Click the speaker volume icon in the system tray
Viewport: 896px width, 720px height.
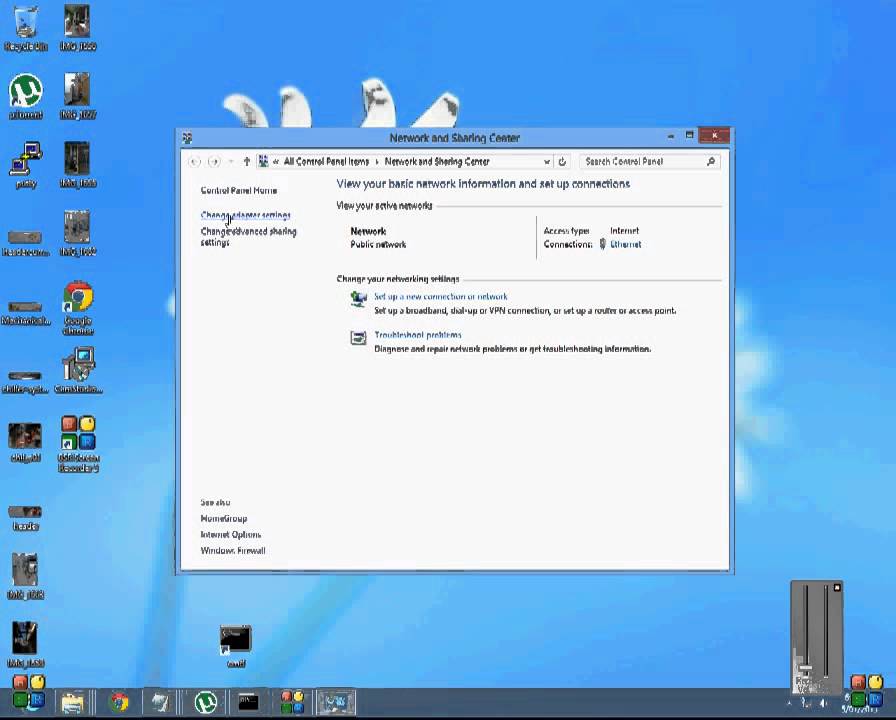click(823, 703)
